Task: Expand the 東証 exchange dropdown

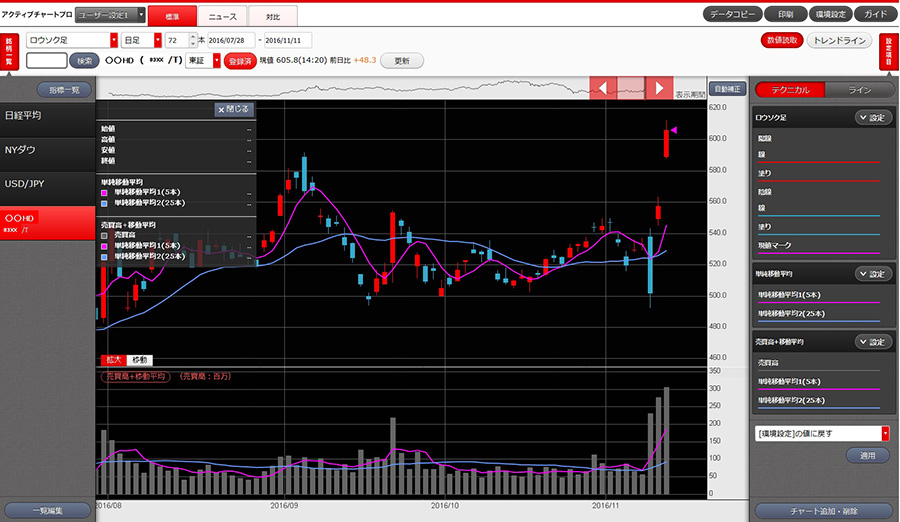Action: point(216,60)
